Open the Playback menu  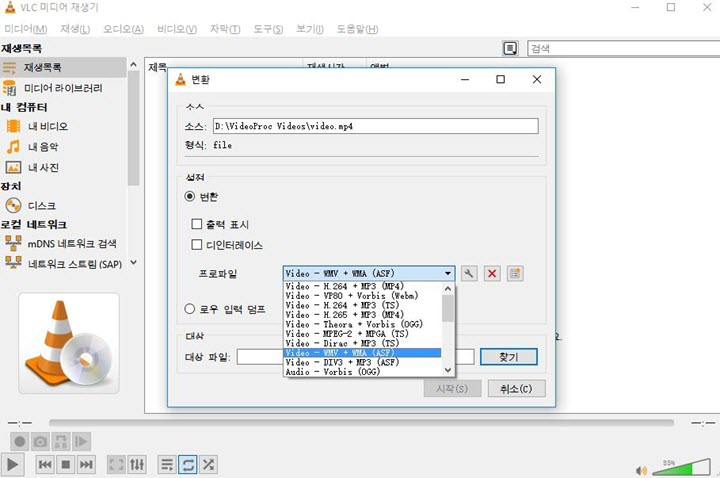coord(75,29)
